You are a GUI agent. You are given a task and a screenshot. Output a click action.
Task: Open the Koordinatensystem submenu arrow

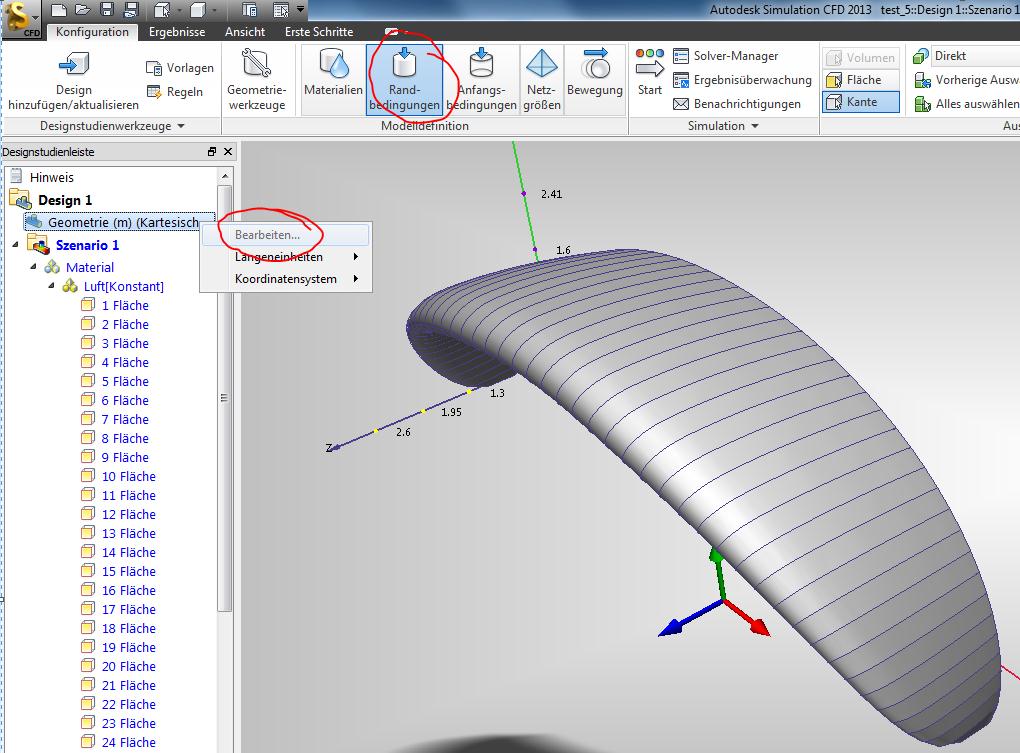coord(356,279)
